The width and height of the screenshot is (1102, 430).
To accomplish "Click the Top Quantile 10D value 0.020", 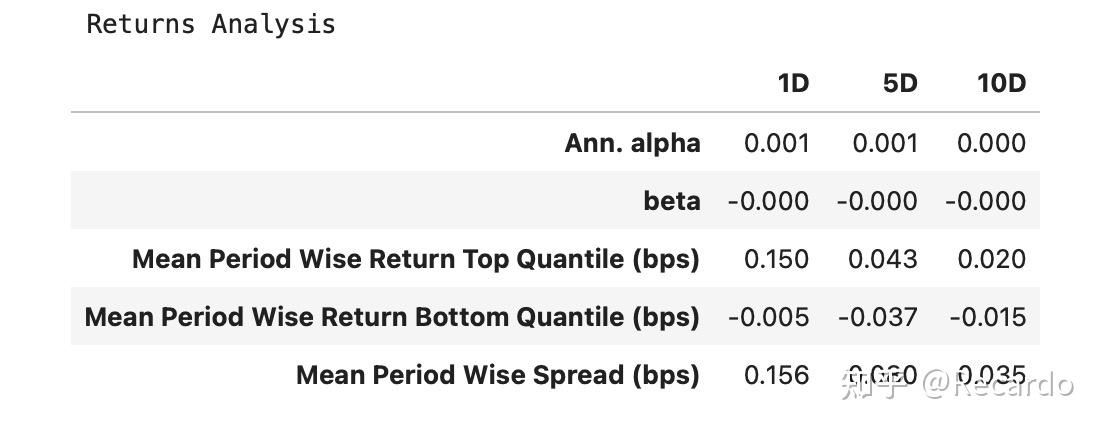I will (x=991, y=259).
